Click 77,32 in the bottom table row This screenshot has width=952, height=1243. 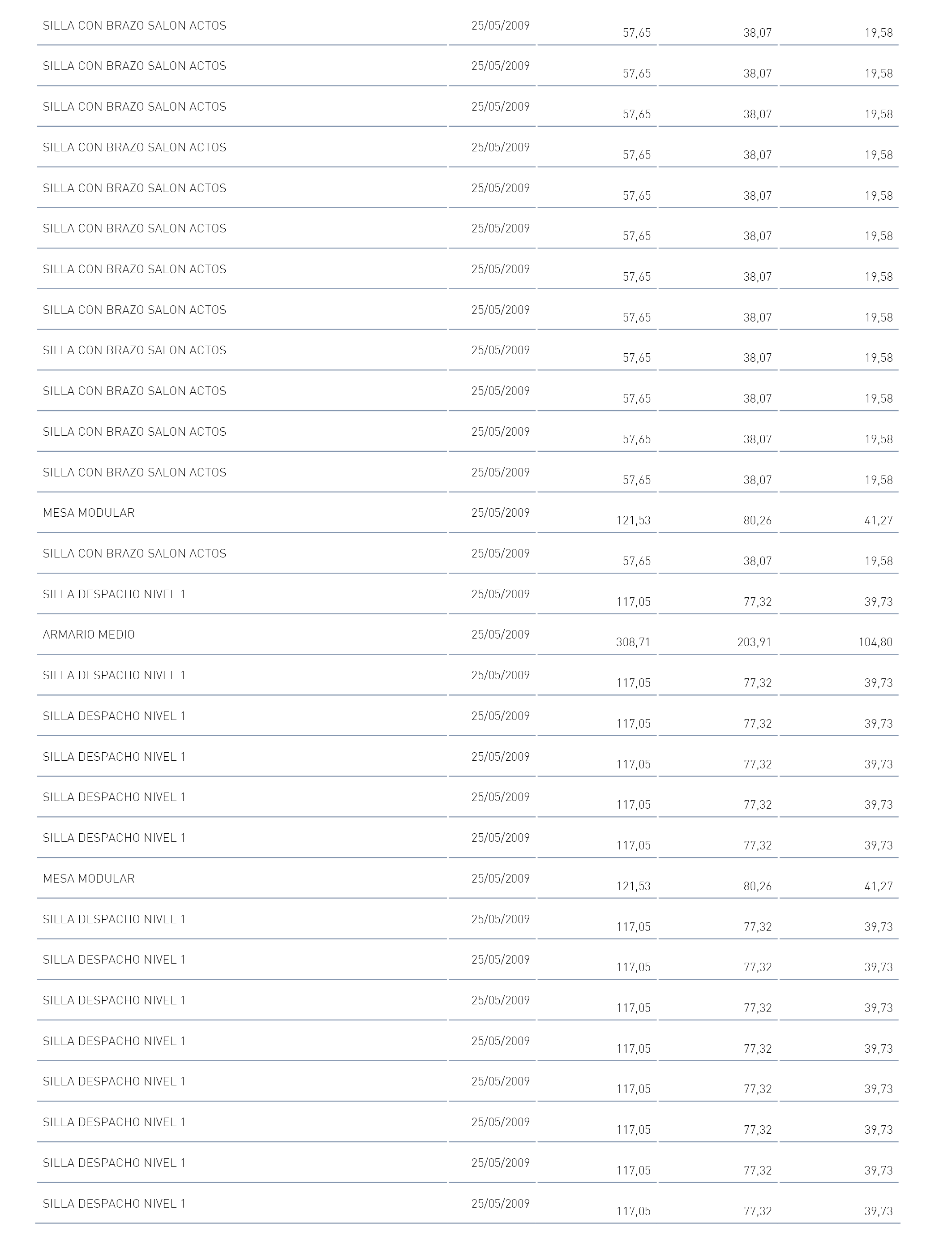[x=758, y=1211]
